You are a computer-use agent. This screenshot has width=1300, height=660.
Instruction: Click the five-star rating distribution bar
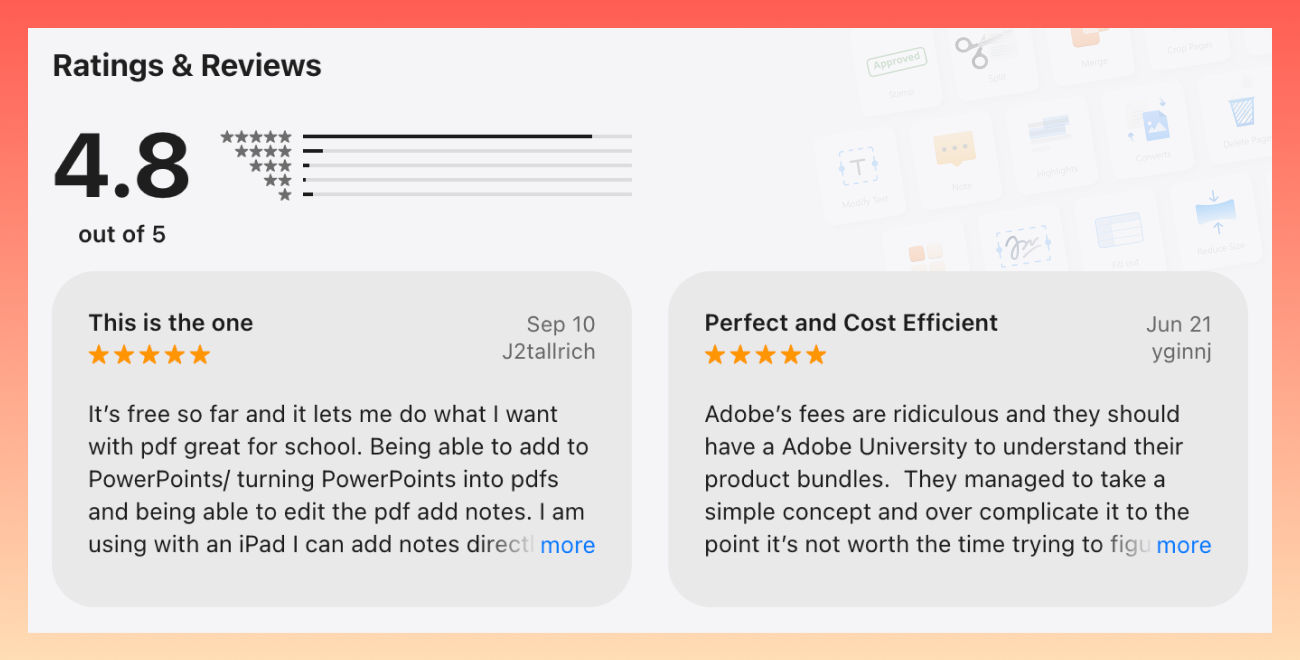(467, 136)
